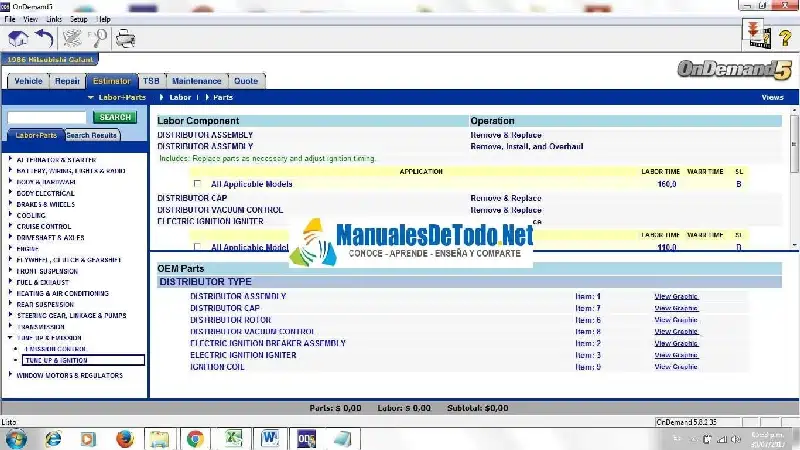
Task: Open the download icon at top right
Action: [754, 35]
